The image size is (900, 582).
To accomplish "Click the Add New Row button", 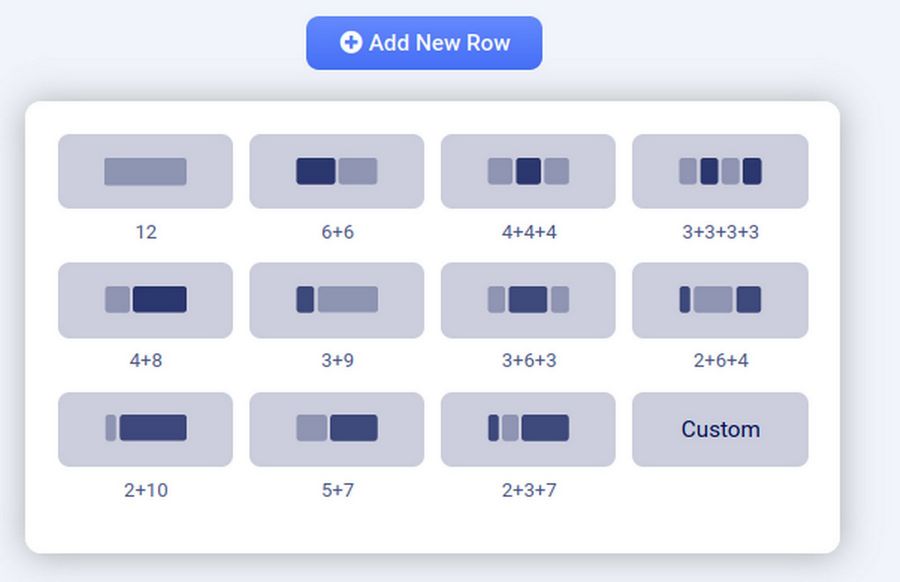I will click(424, 43).
